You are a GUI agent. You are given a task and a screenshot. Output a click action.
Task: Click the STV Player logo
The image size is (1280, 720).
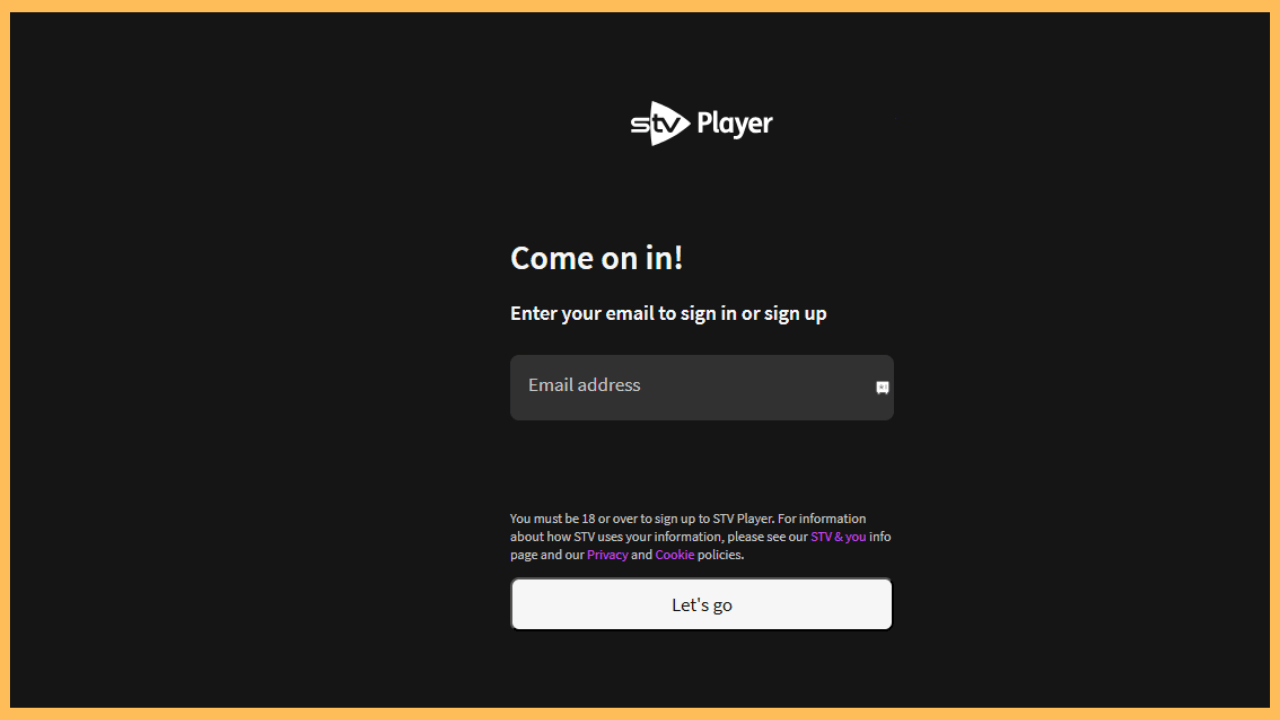tap(701, 123)
